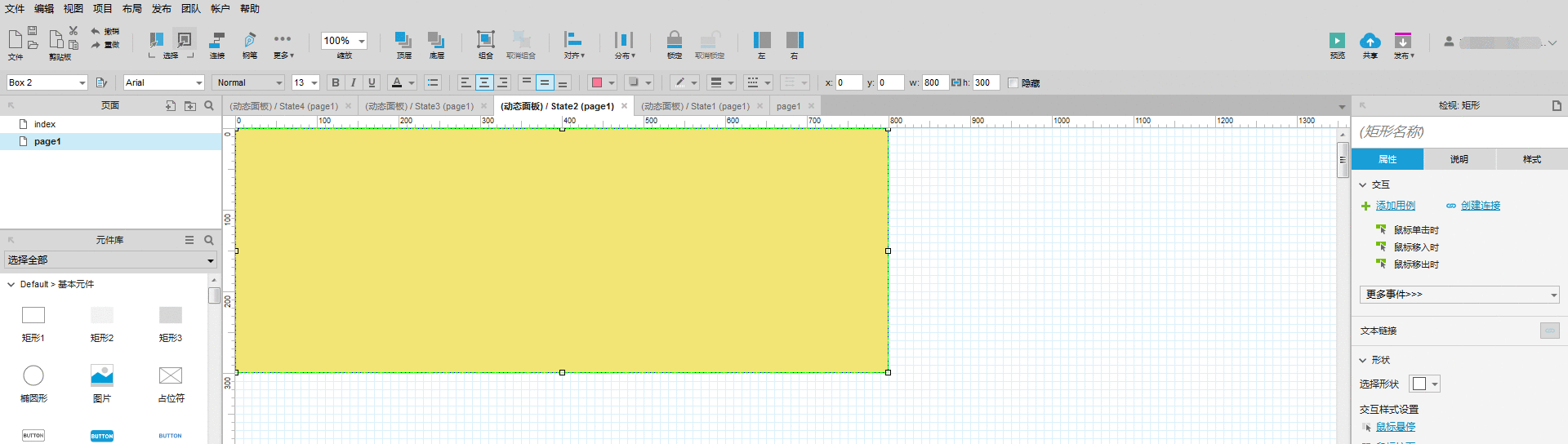
Task: Open the 选择形状 shape dropdown
Action: (1424, 384)
